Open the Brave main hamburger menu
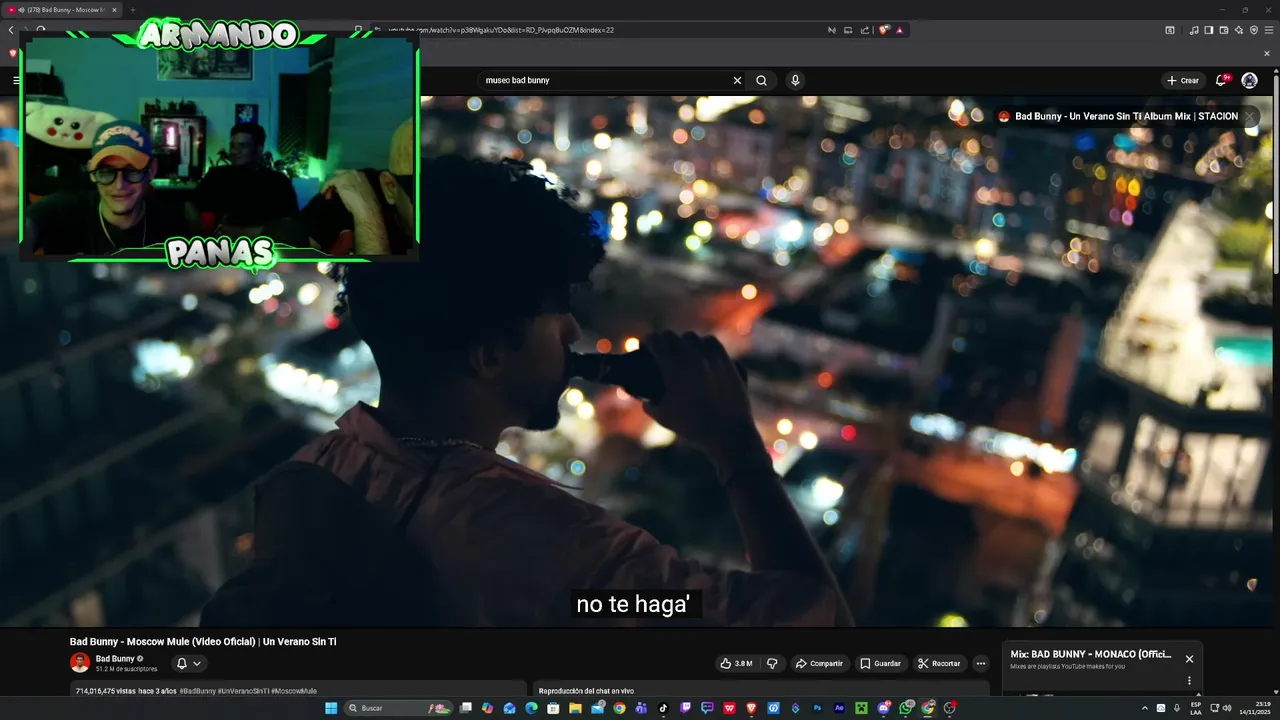1280x720 pixels. click(1269, 30)
